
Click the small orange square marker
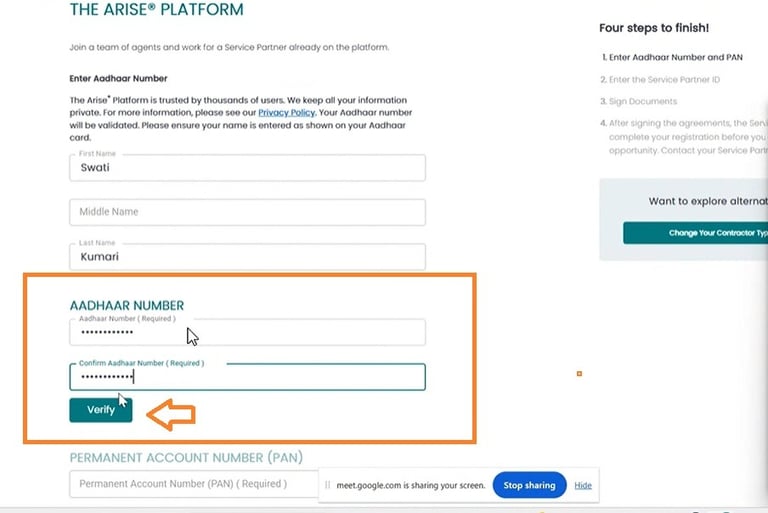point(579,374)
